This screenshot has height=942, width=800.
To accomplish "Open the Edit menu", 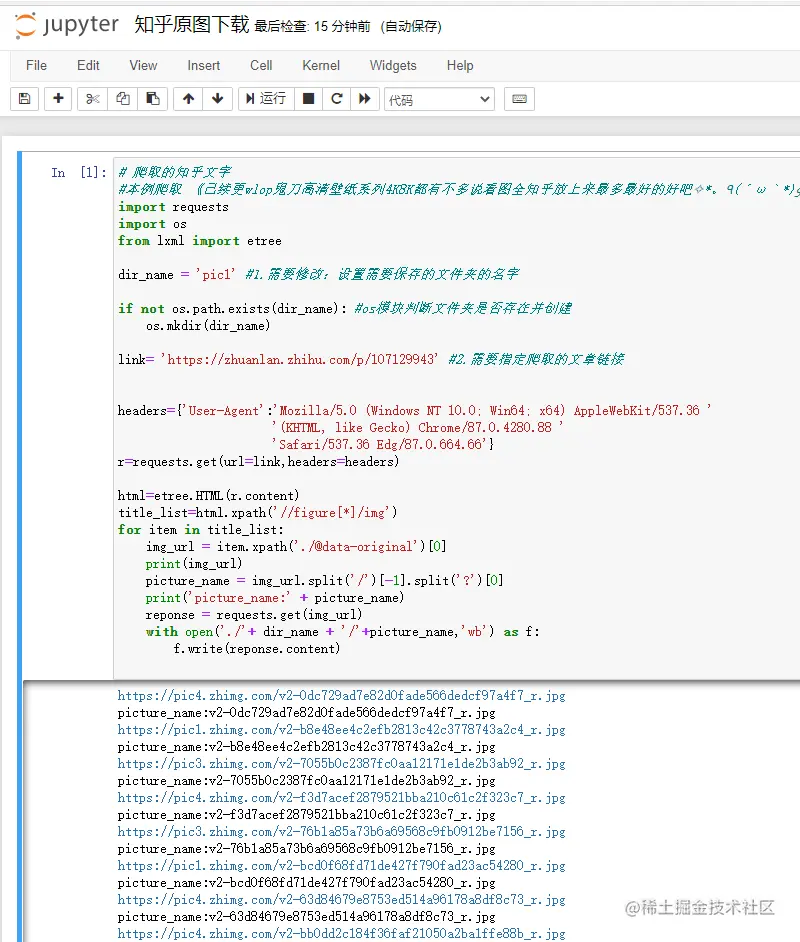I will (88, 65).
